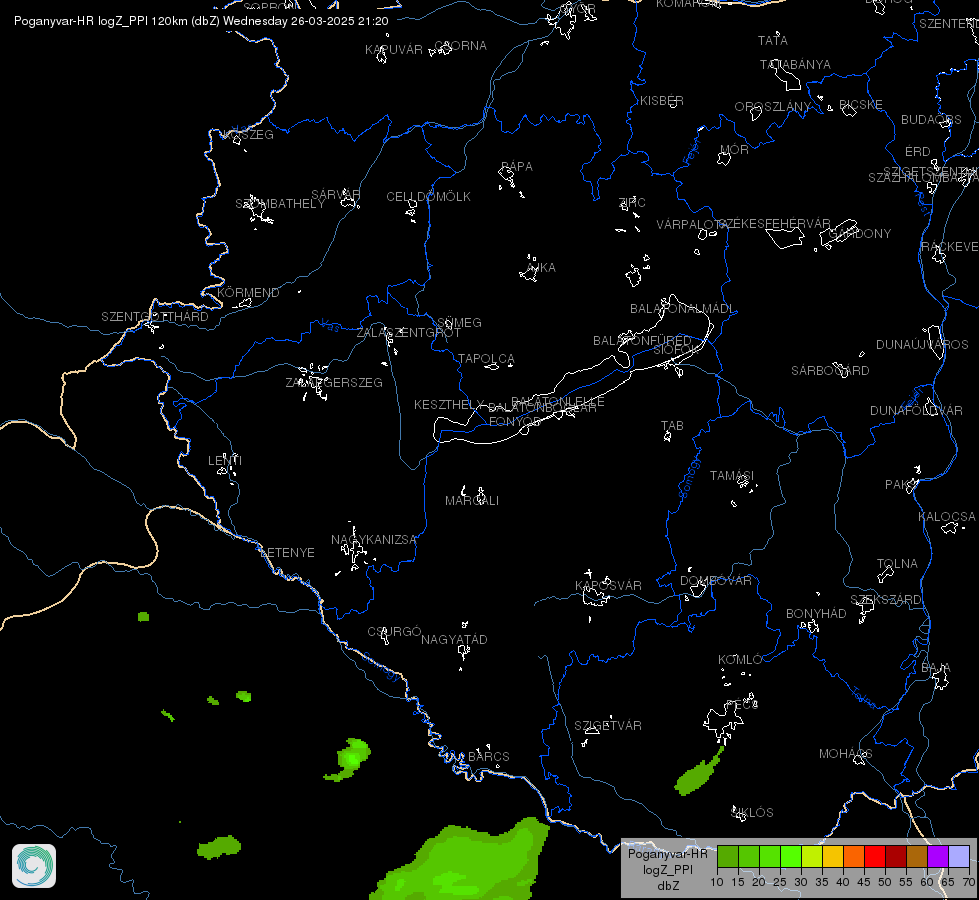Click the TAMÁSI city label
979x900 pixels.
coord(732,476)
